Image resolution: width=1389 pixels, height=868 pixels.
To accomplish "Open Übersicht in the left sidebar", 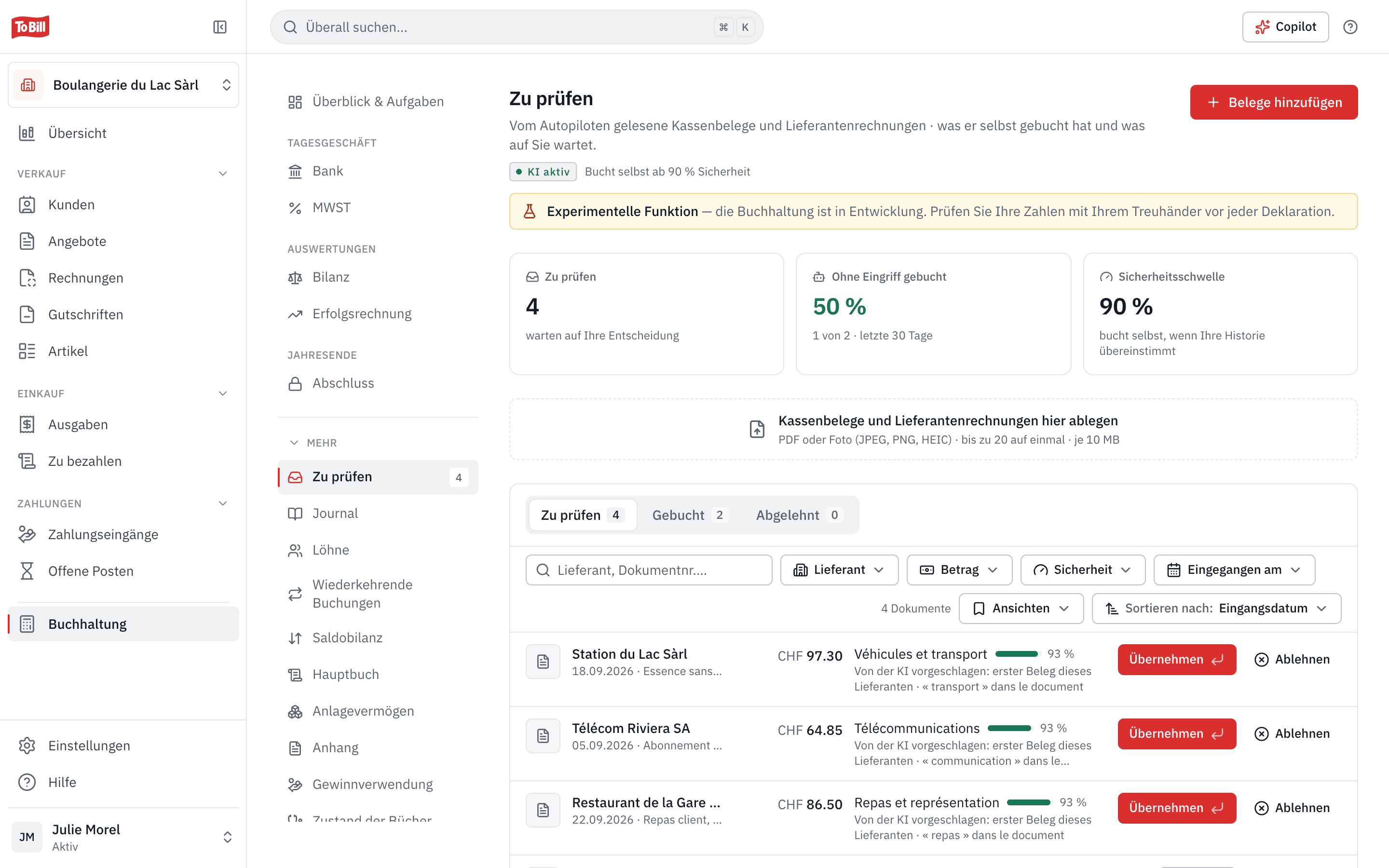I will [123, 133].
